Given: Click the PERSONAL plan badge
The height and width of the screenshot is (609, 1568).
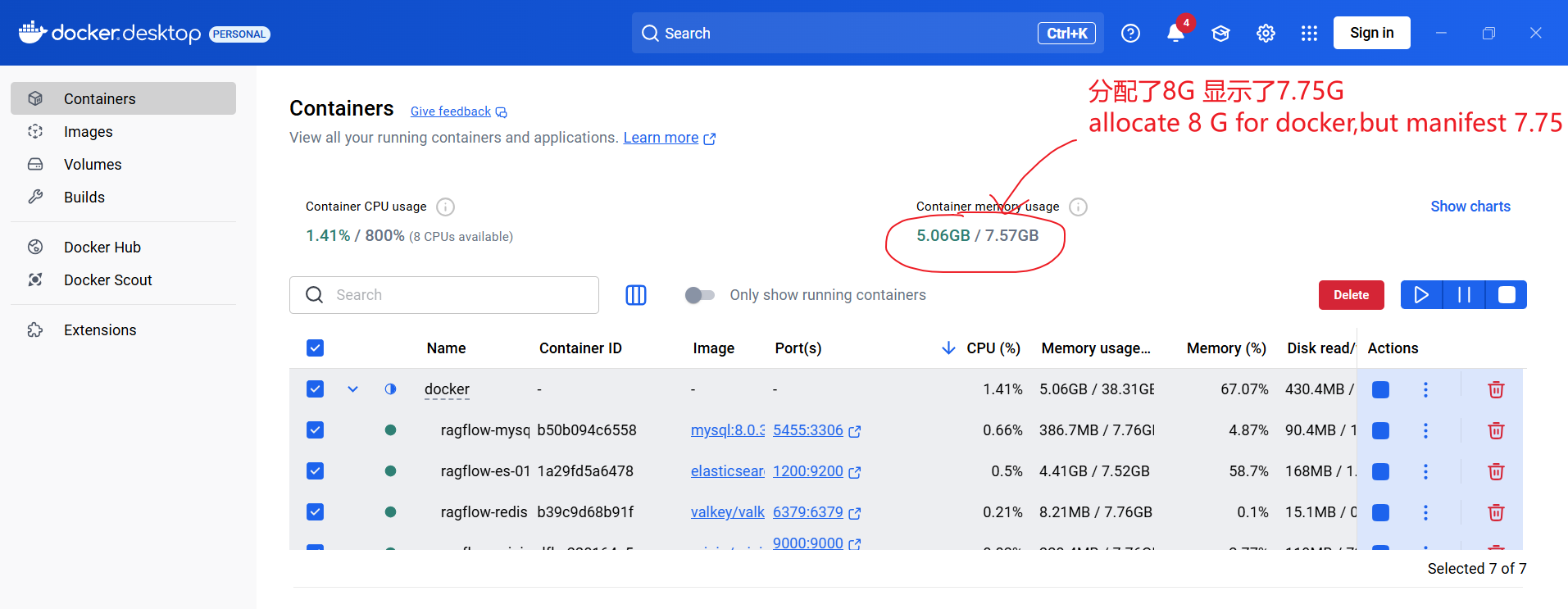Looking at the screenshot, I should coord(239,34).
